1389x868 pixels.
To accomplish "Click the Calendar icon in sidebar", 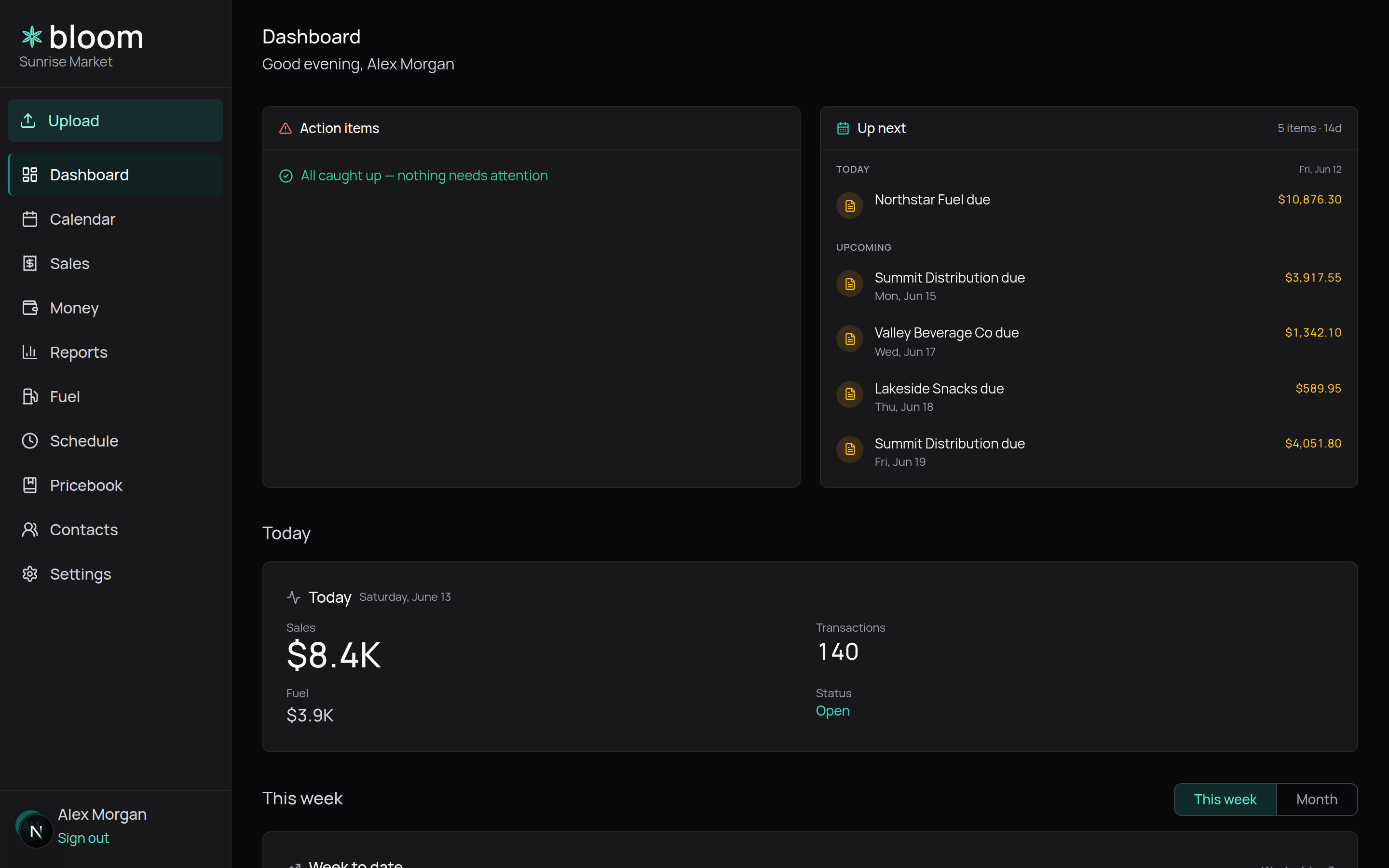I will point(30,219).
